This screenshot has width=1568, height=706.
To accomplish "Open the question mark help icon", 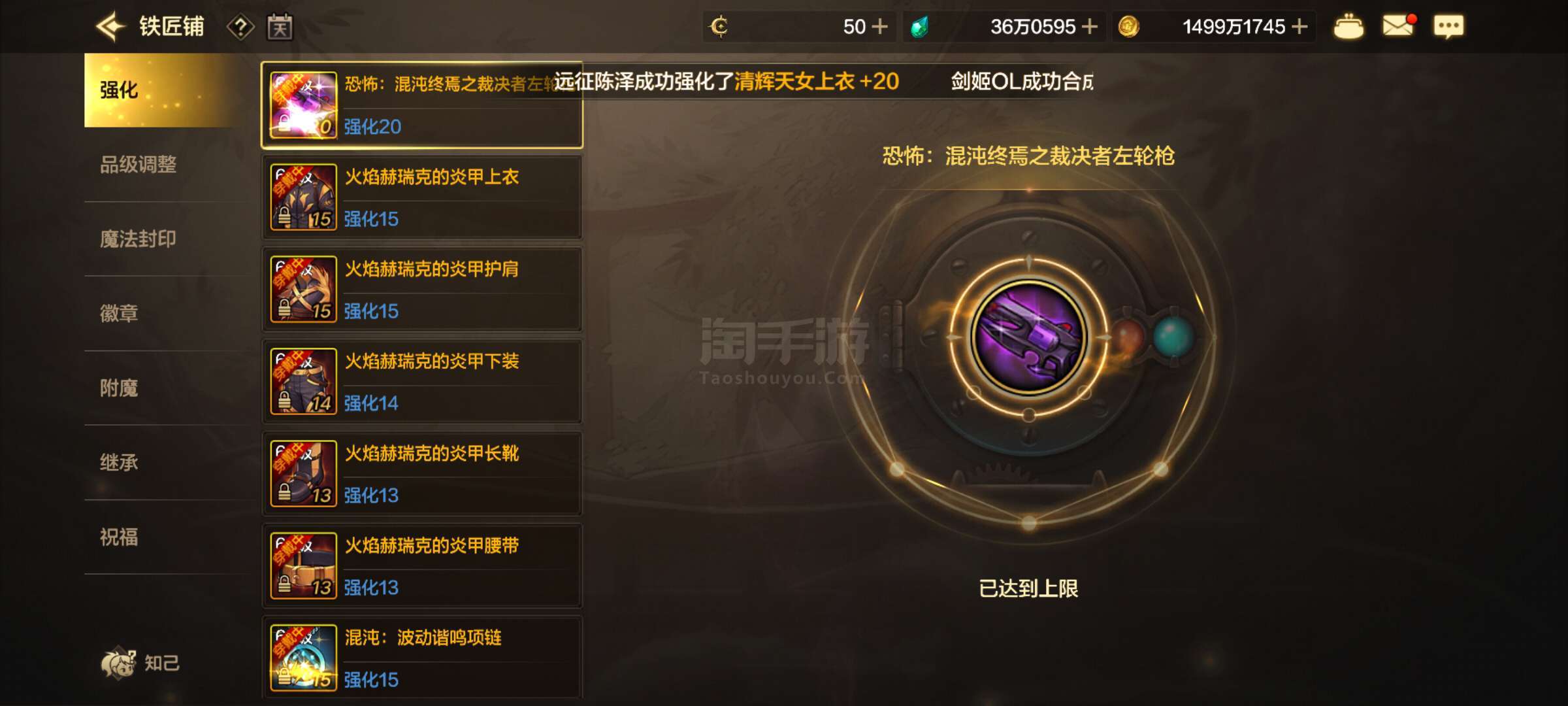I will click(240, 27).
